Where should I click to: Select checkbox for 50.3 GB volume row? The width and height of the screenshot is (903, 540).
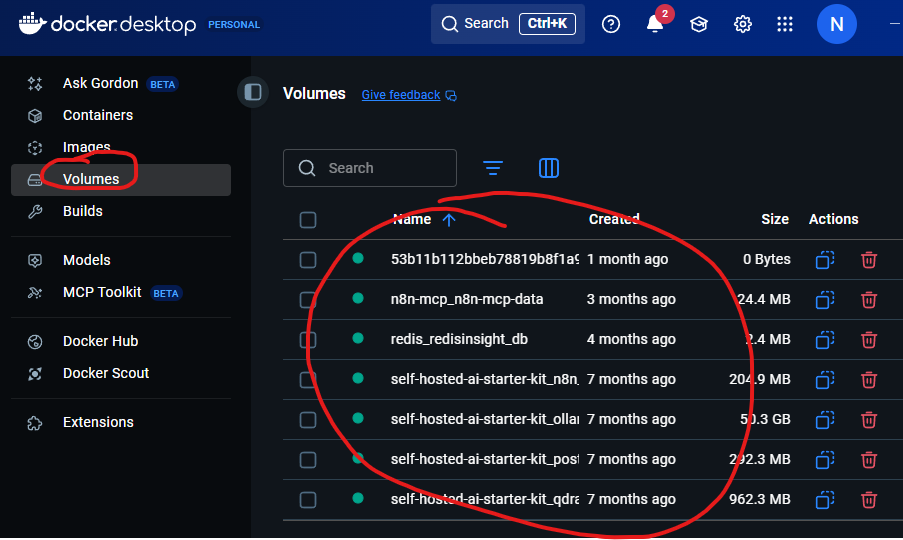pyautogui.click(x=308, y=420)
